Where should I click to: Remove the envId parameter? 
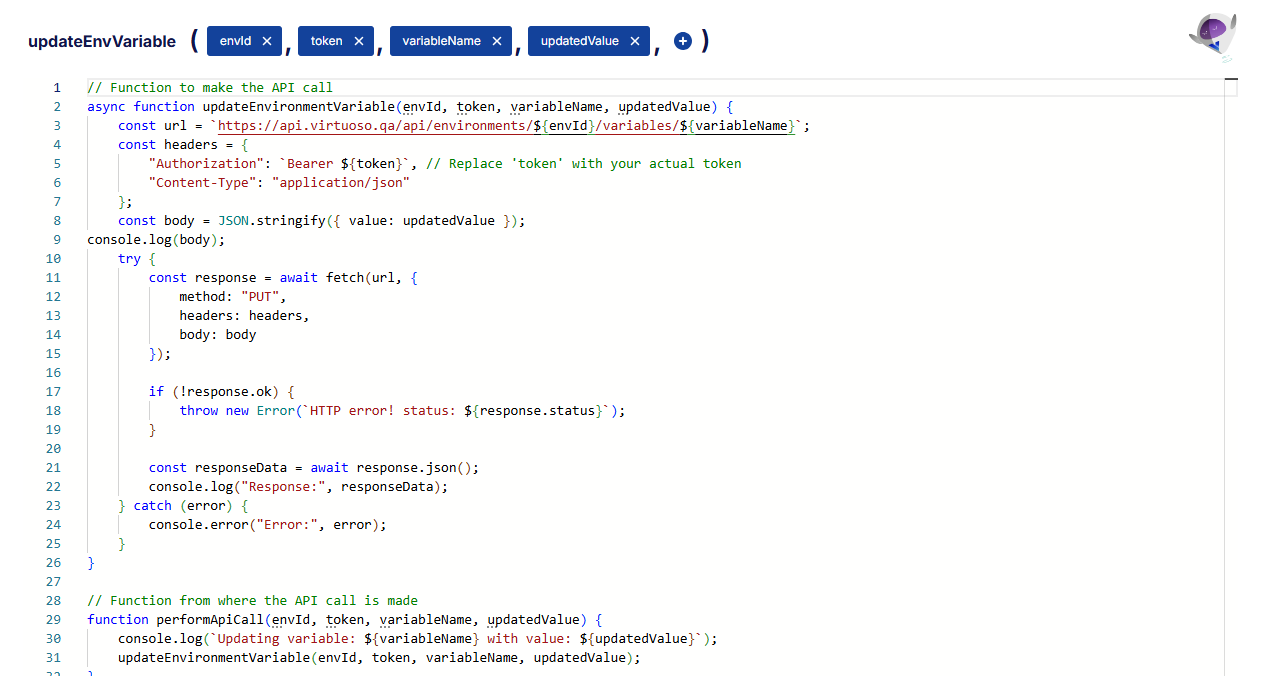(x=266, y=41)
